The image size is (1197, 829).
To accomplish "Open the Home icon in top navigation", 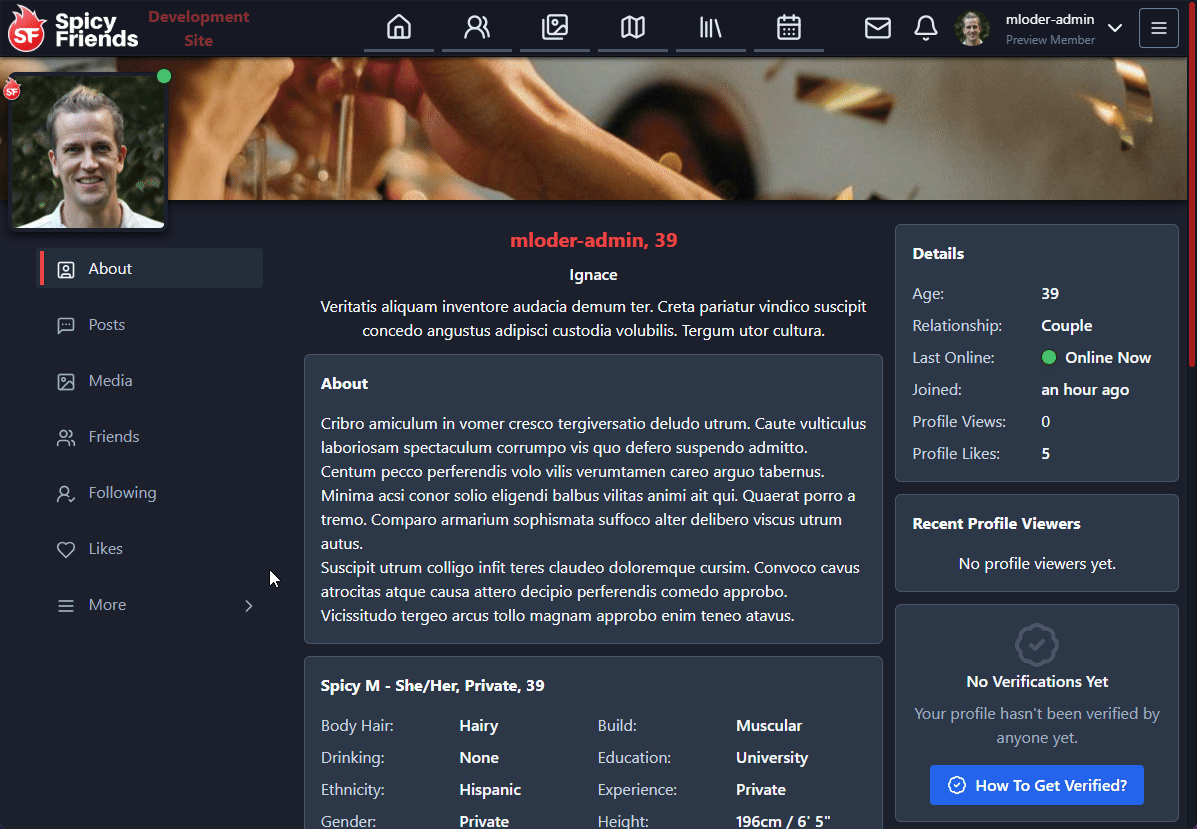I will click(x=399, y=28).
